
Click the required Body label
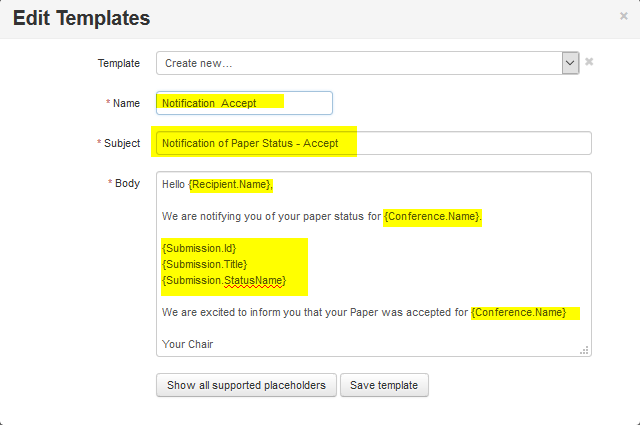click(x=127, y=183)
